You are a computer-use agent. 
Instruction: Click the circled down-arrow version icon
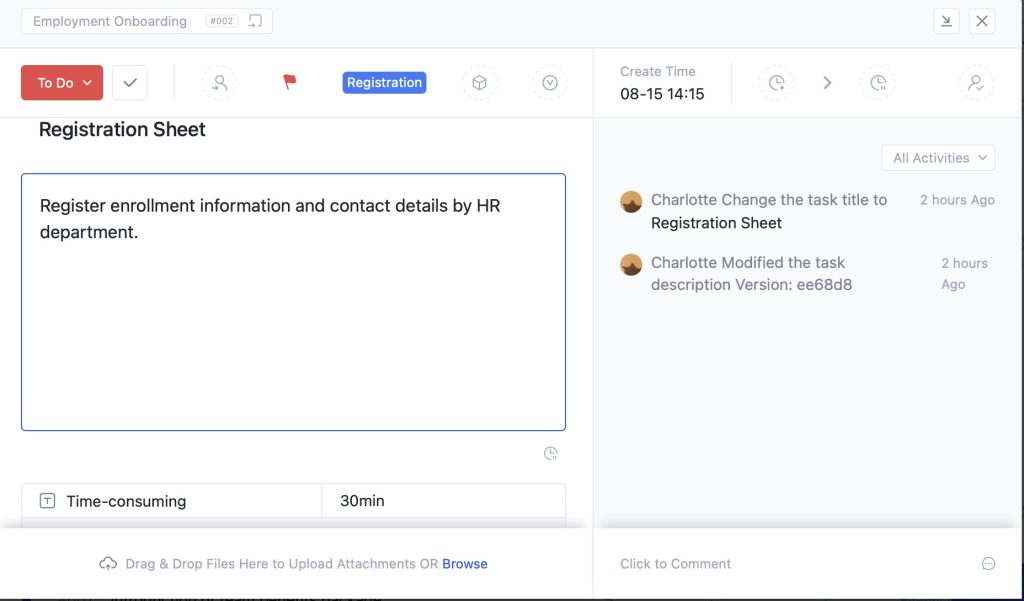(549, 83)
